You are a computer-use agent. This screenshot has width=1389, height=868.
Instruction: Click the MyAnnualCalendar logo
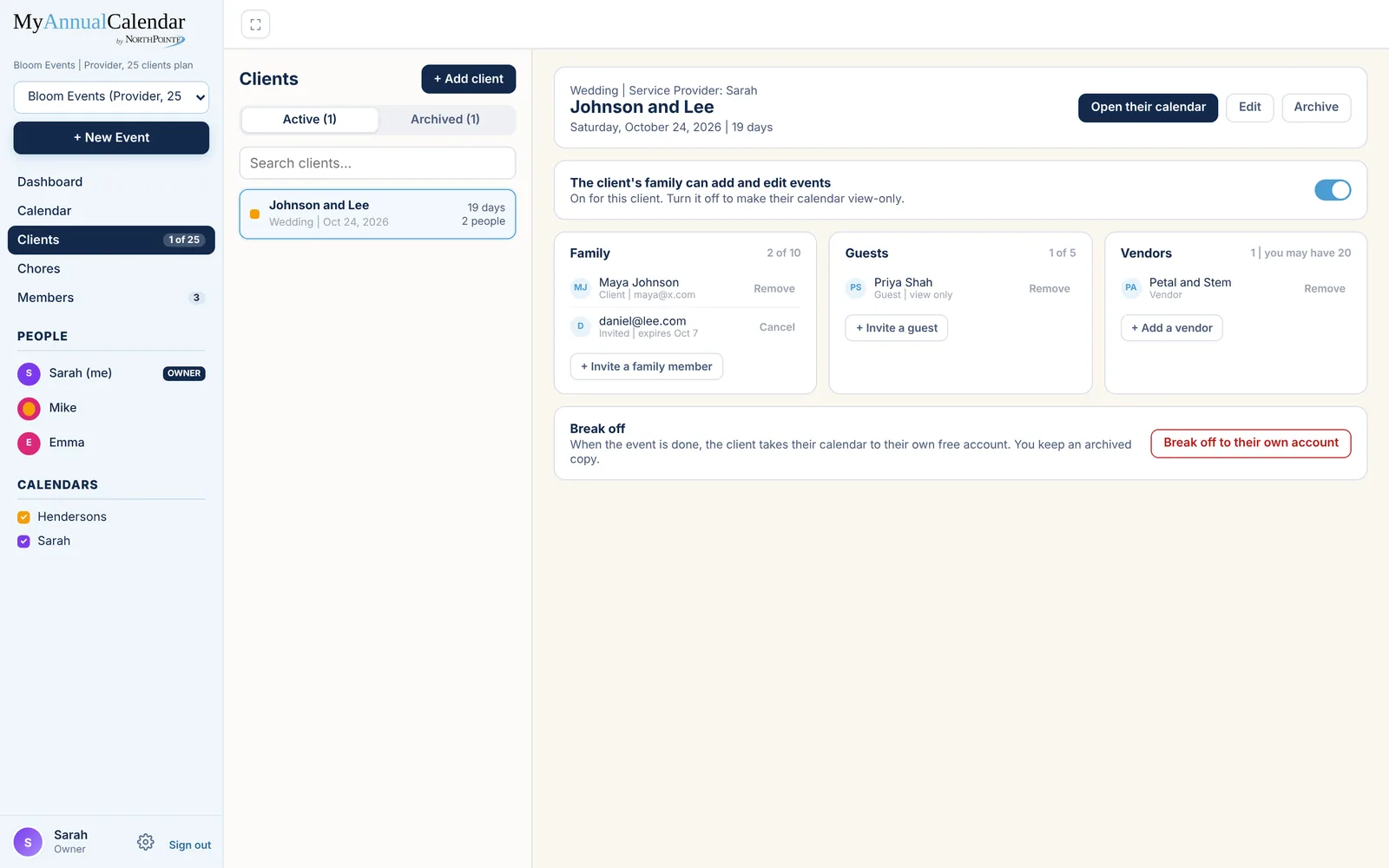point(99,28)
